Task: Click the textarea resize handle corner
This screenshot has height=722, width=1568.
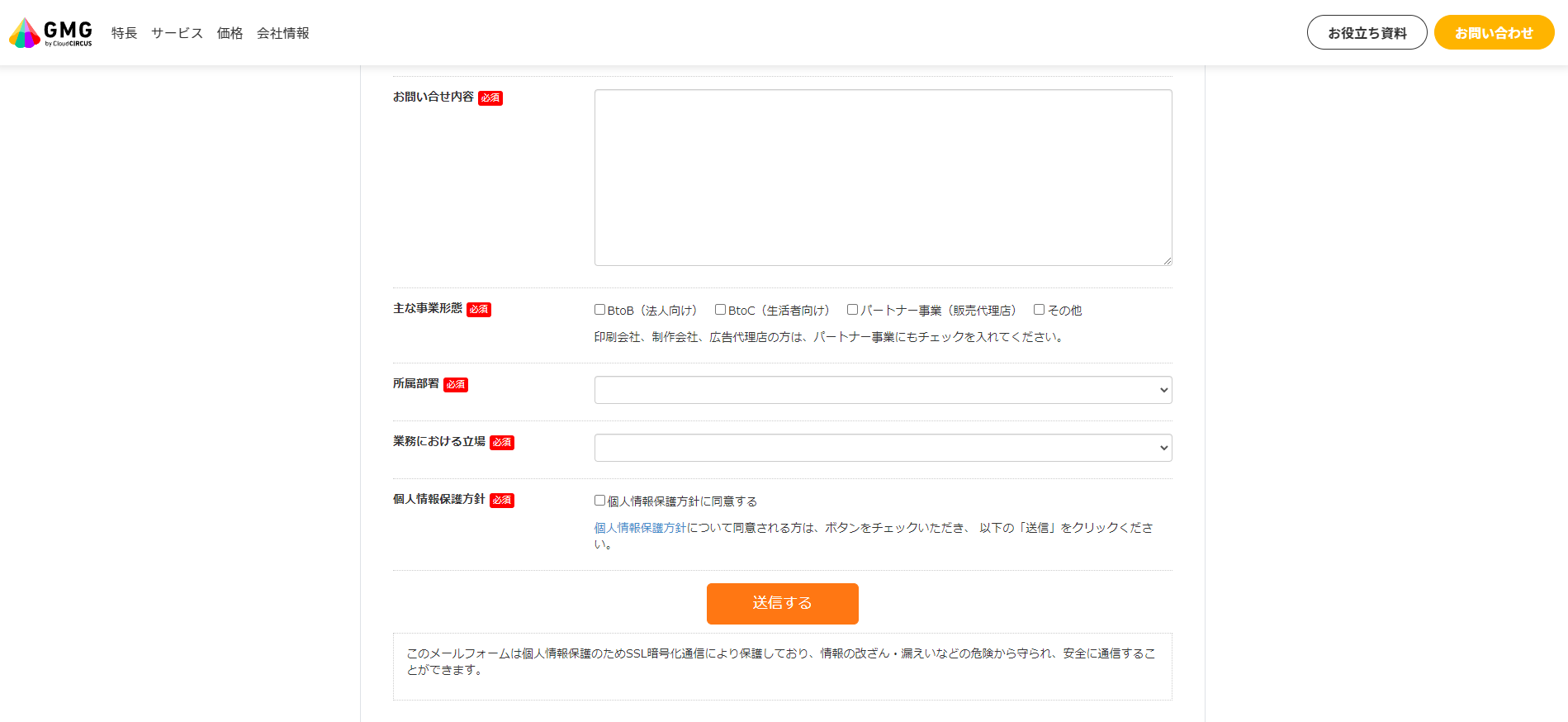Action: pyautogui.click(x=1167, y=260)
